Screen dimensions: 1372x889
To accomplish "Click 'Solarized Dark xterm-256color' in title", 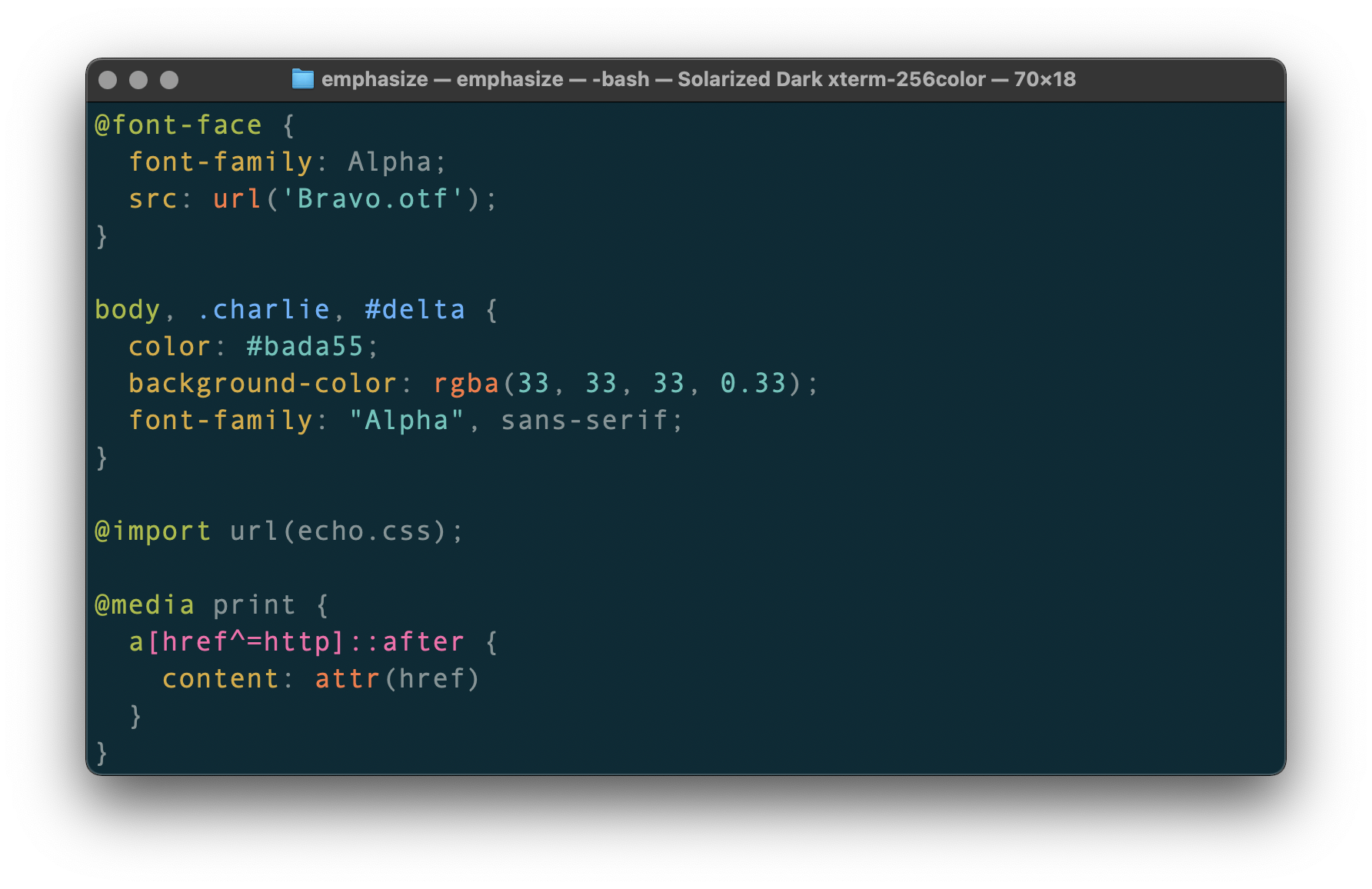I will pos(831,79).
